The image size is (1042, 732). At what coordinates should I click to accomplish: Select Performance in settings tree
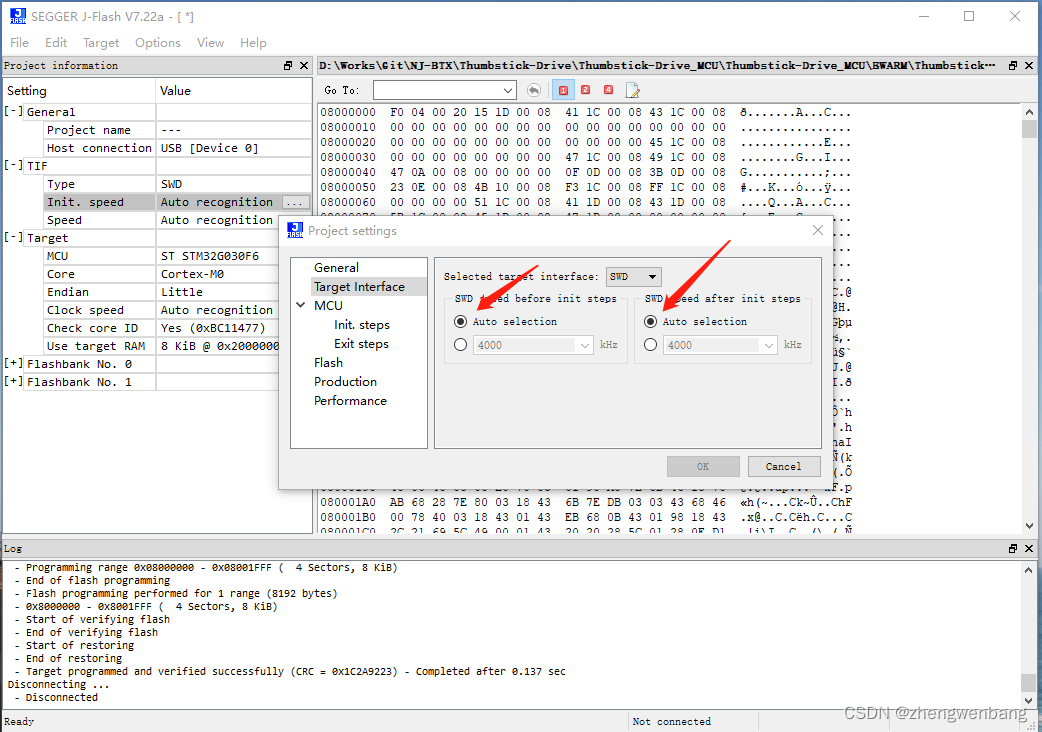[350, 401]
